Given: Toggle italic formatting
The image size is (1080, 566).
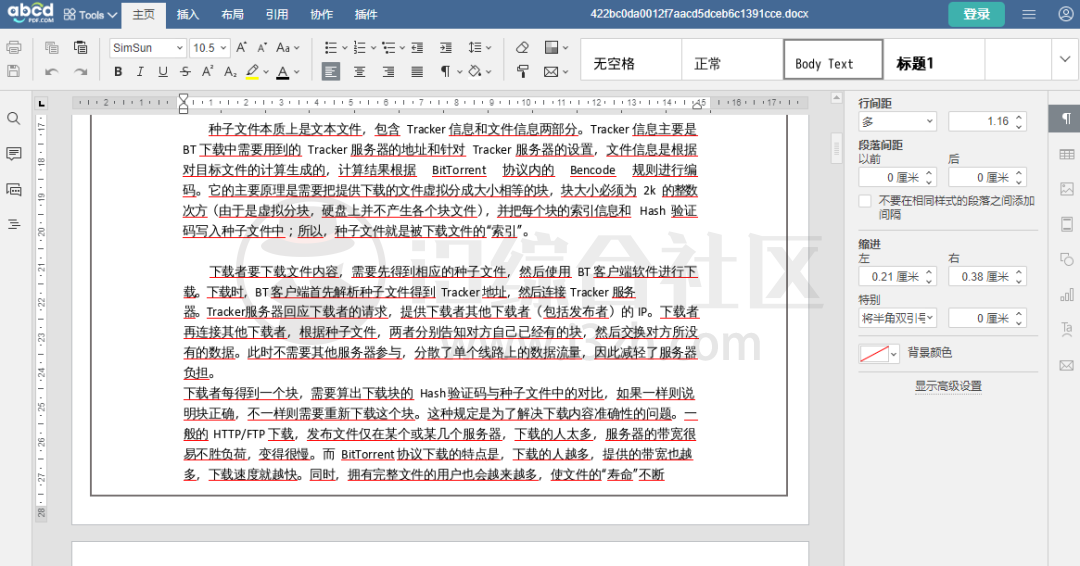Looking at the screenshot, I should tap(140, 72).
